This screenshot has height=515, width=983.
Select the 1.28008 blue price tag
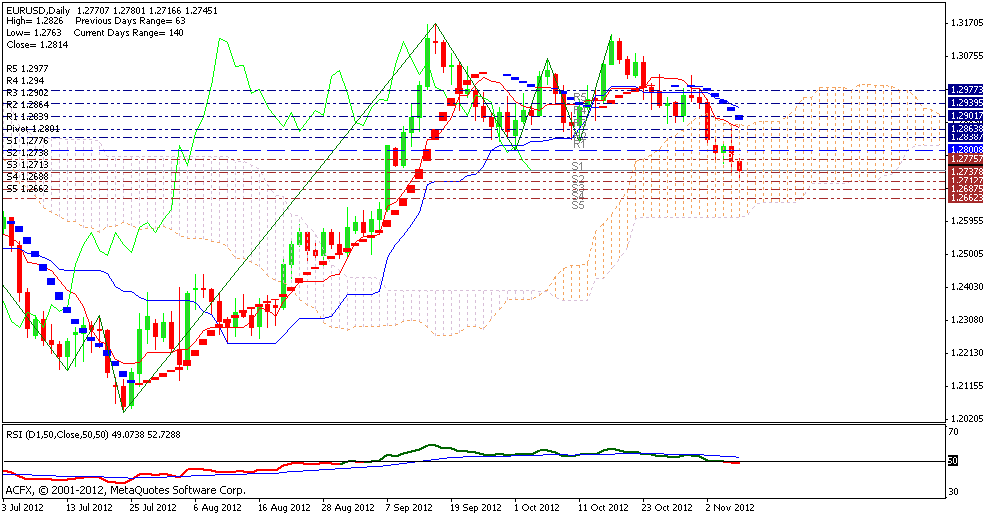pyautogui.click(x=963, y=148)
